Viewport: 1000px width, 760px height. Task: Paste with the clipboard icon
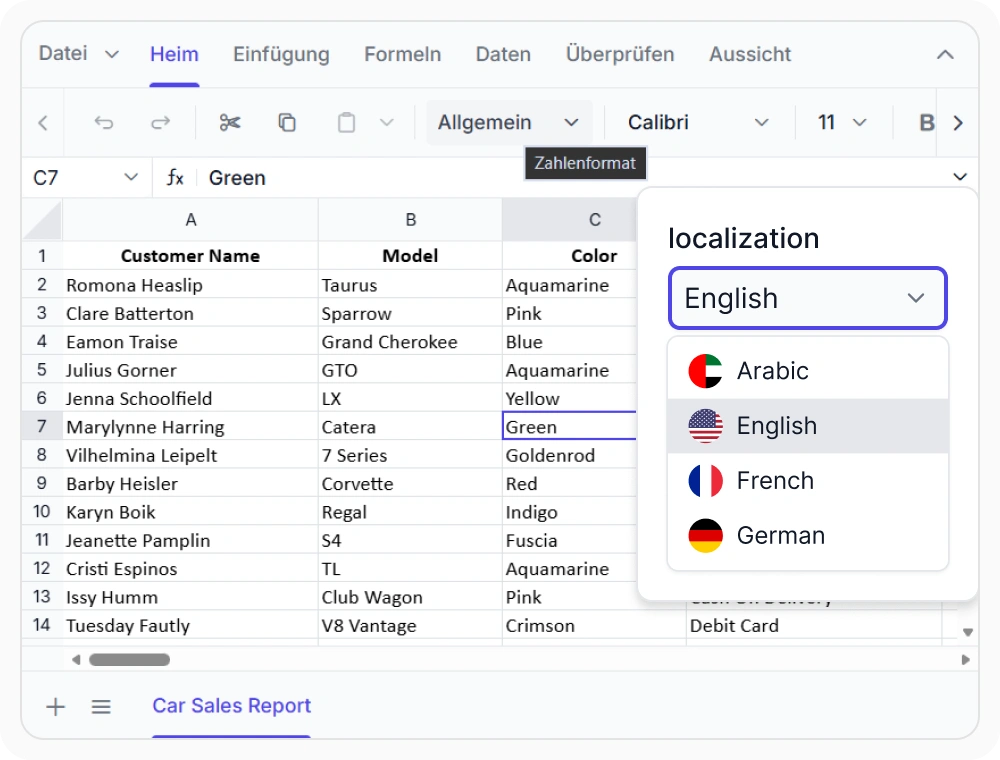[x=346, y=122]
